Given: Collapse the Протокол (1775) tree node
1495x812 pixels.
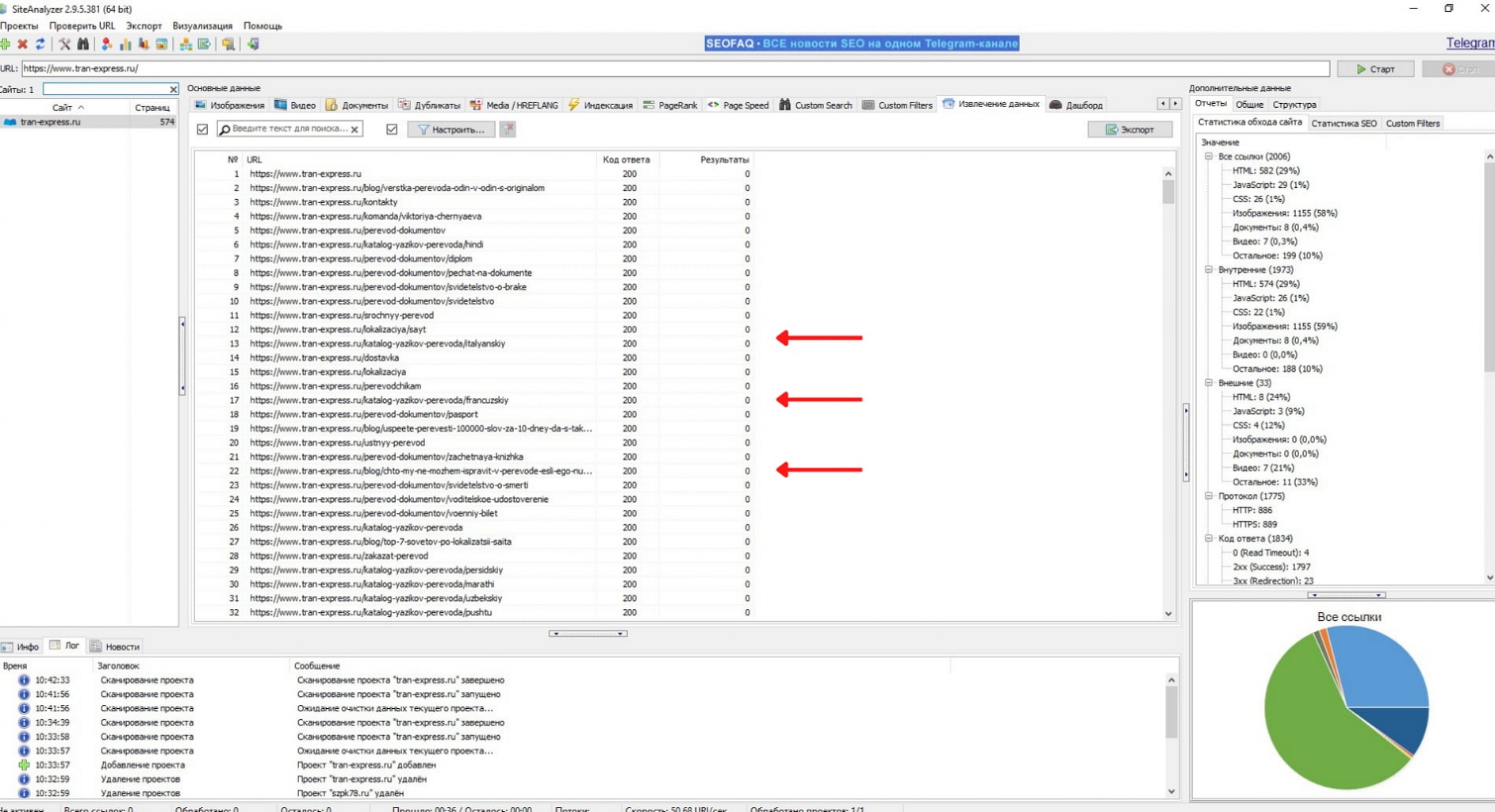Looking at the screenshot, I should tap(1209, 496).
